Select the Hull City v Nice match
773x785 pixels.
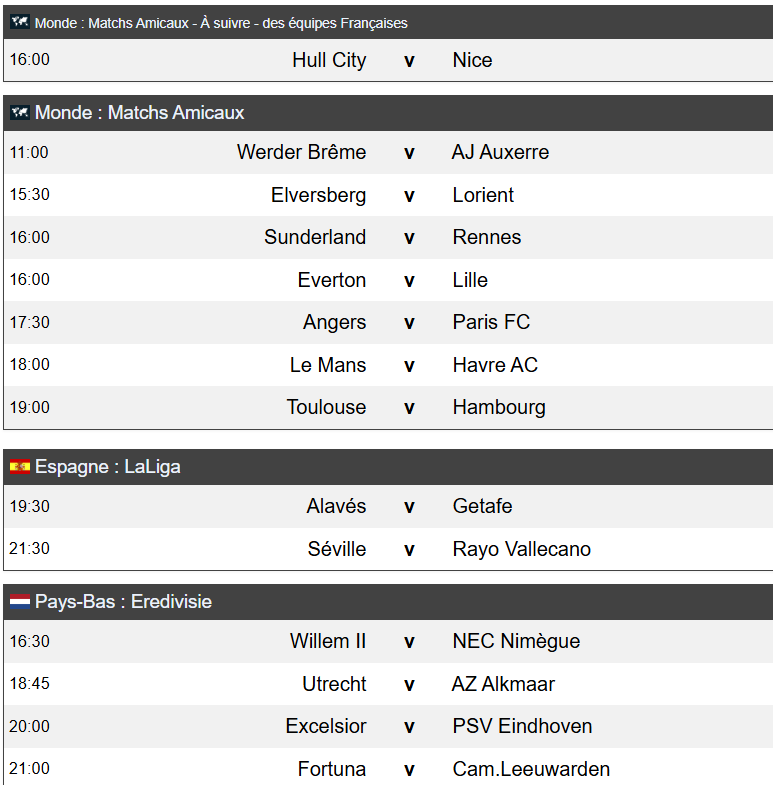click(389, 60)
